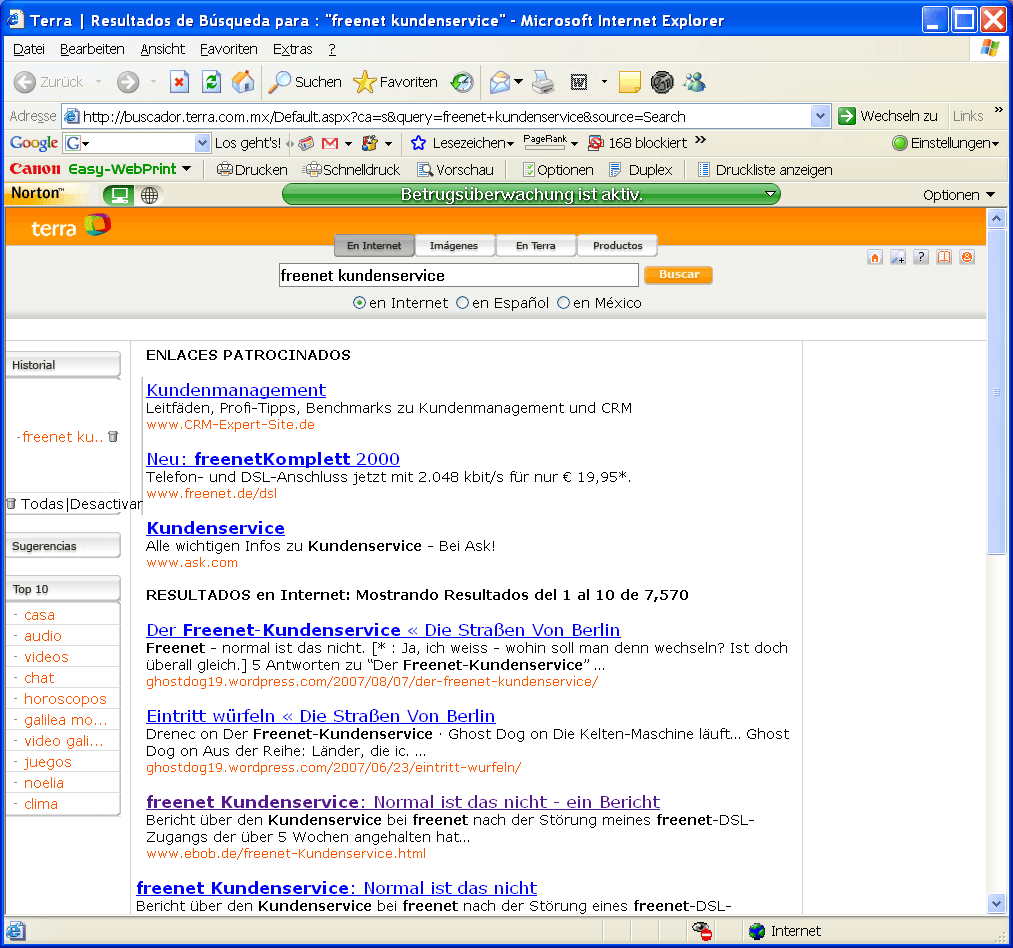Viewport: 1013px width, 948px height.
Task: Click the Terra open book icon
Action: point(944,257)
